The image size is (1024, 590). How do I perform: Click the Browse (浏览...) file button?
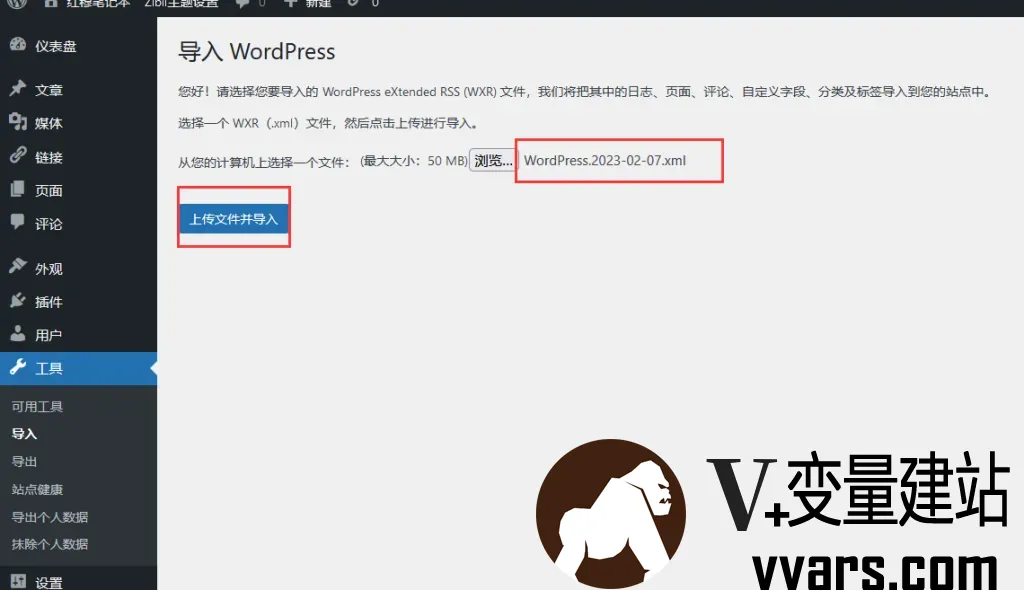tap(493, 161)
